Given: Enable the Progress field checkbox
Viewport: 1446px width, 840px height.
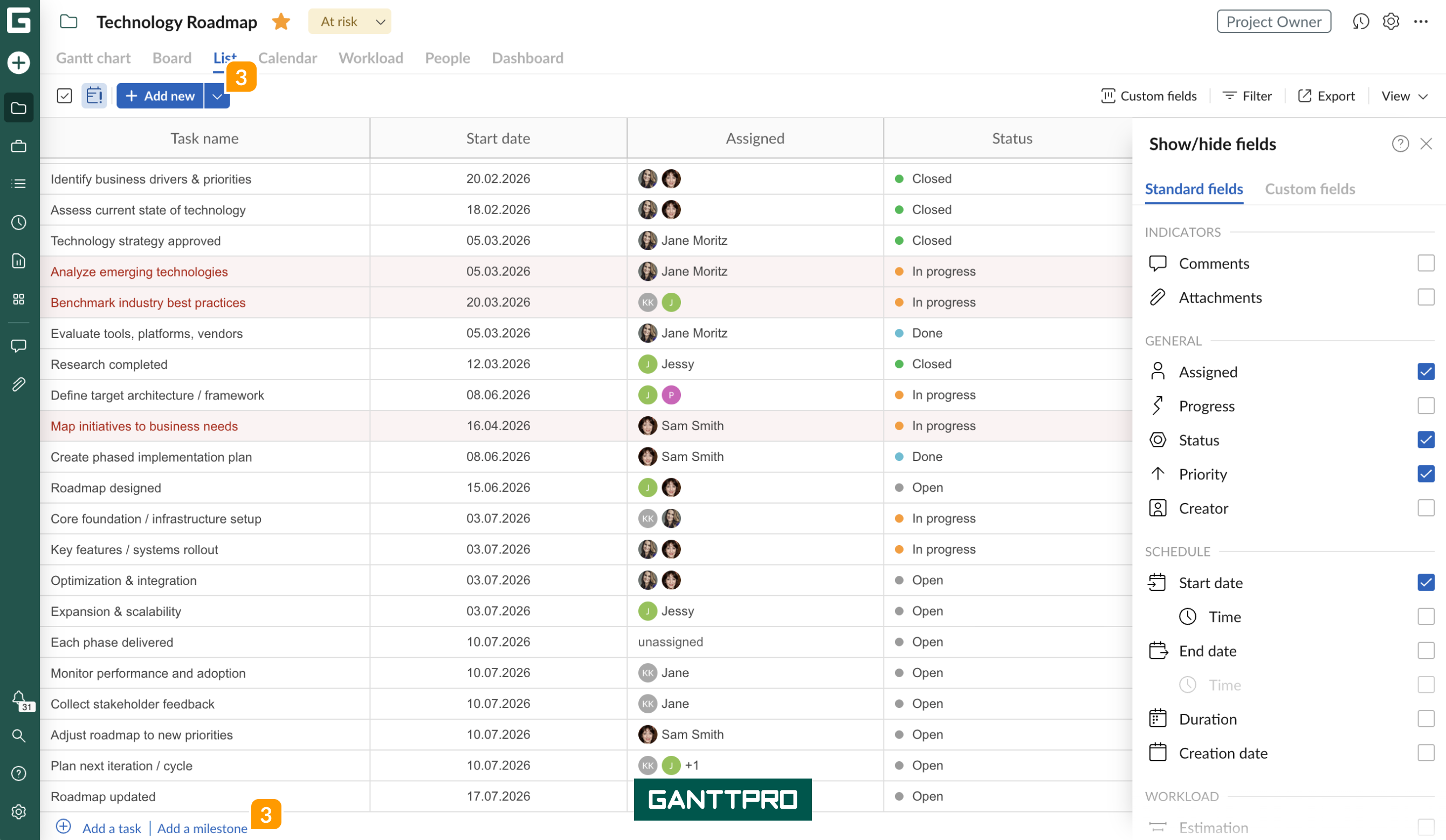Looking at the screenshot, I should [1426, 405].
